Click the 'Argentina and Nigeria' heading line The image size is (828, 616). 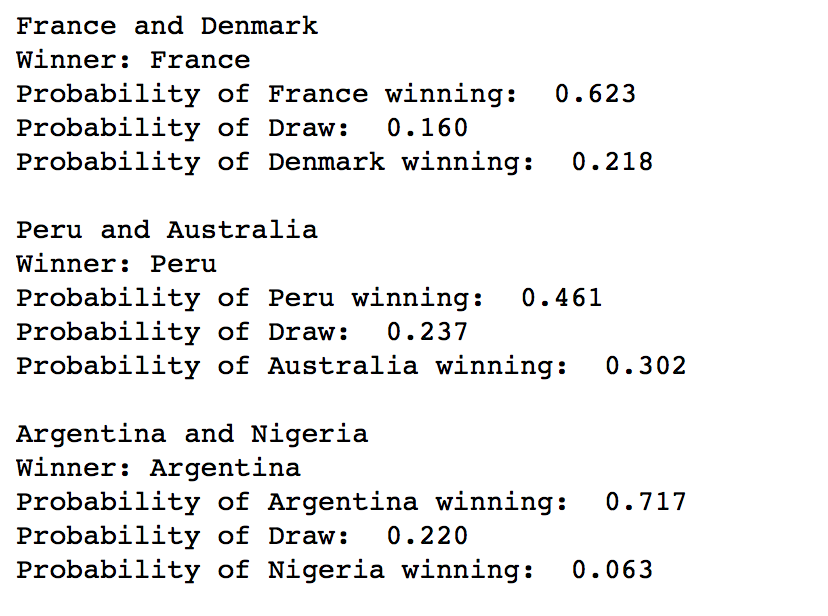point(192,434)
